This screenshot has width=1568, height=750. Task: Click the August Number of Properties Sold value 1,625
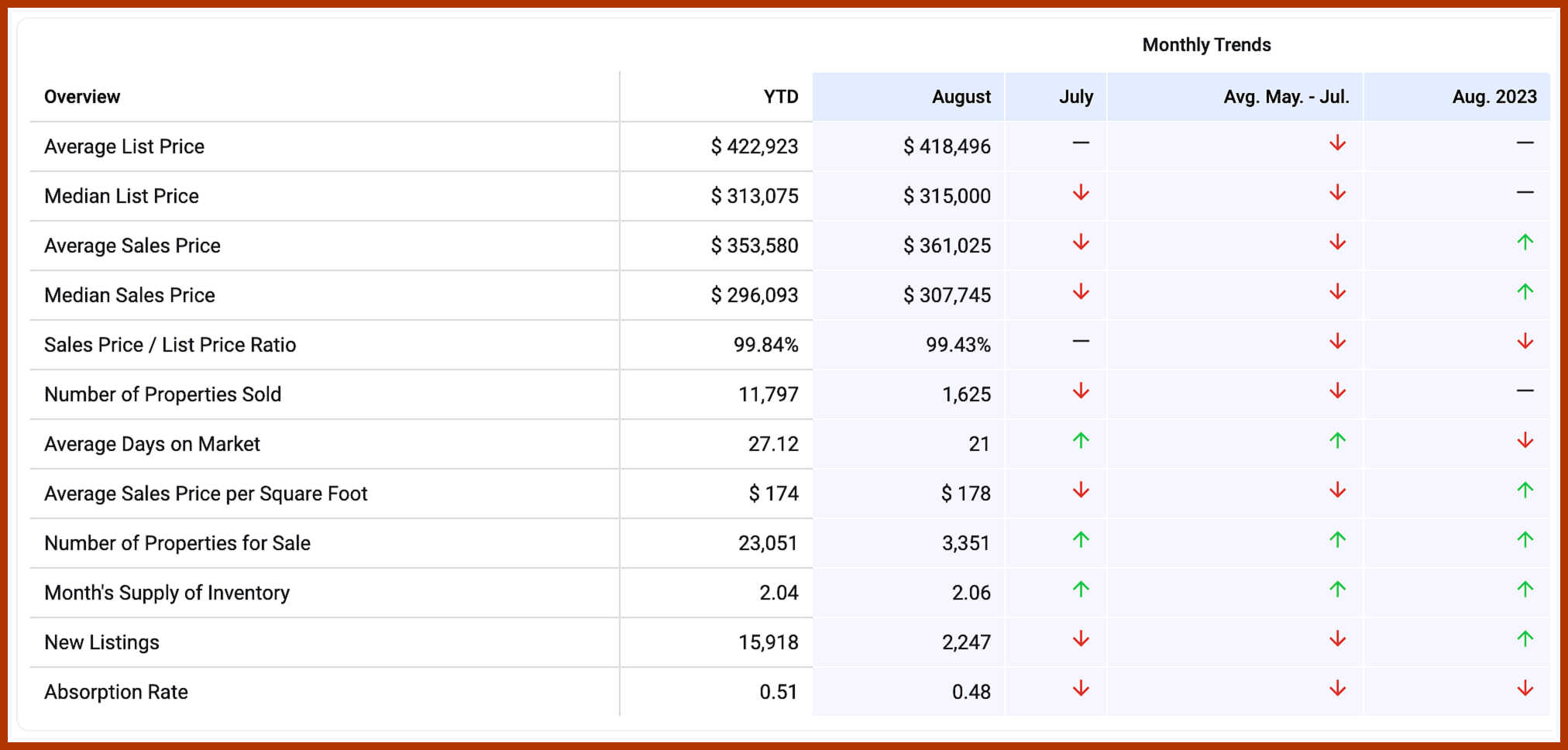point(966,394)
